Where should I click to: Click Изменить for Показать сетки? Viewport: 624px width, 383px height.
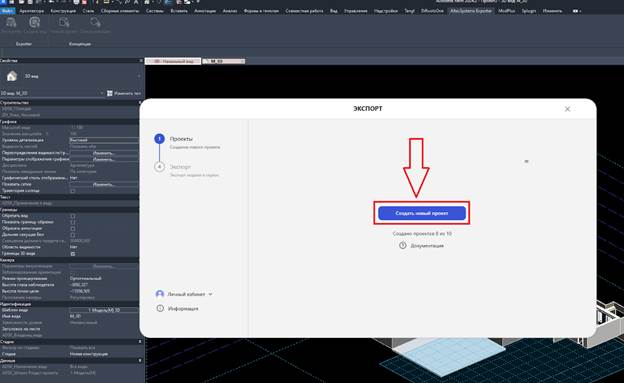click(104, 185)
